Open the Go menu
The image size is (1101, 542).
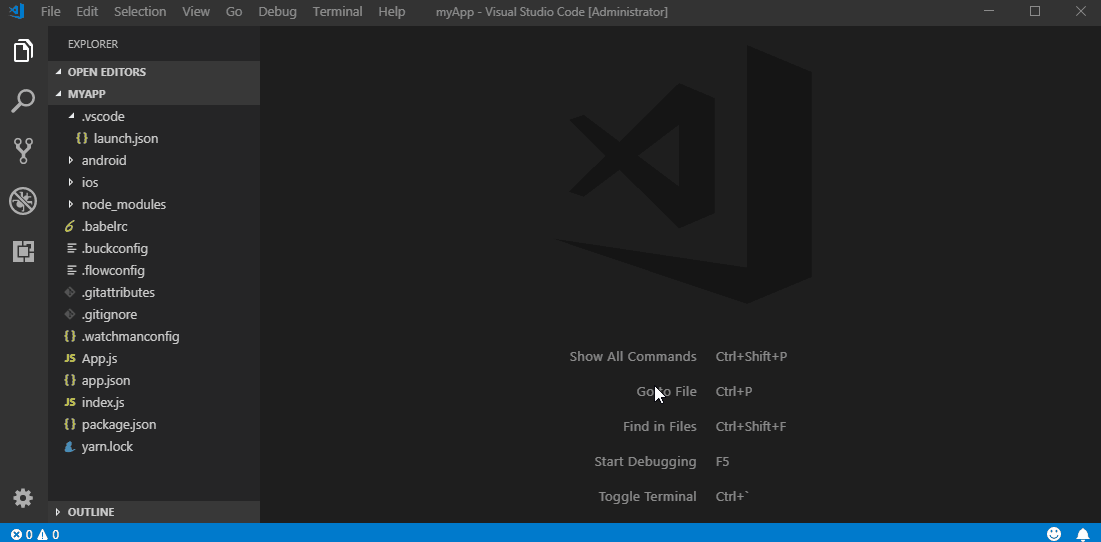234,12
